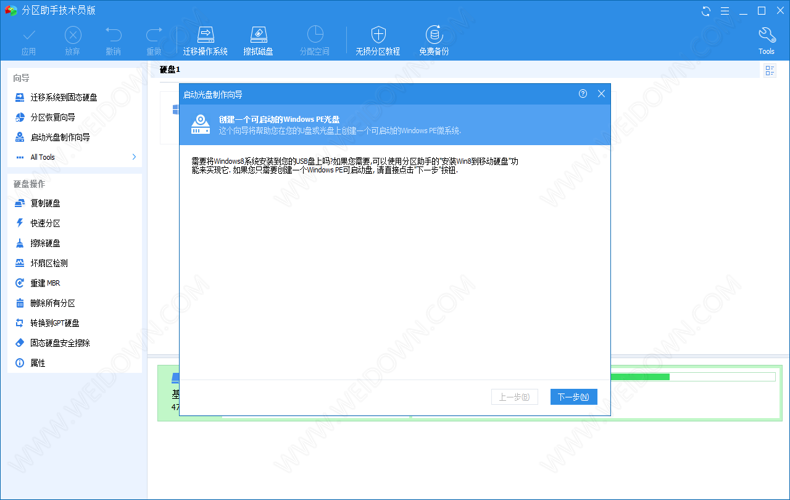The height and width of the screenshot is (500, 790).
Task: Select 重建 MBR in the sidebar
Action: (45, 283)
